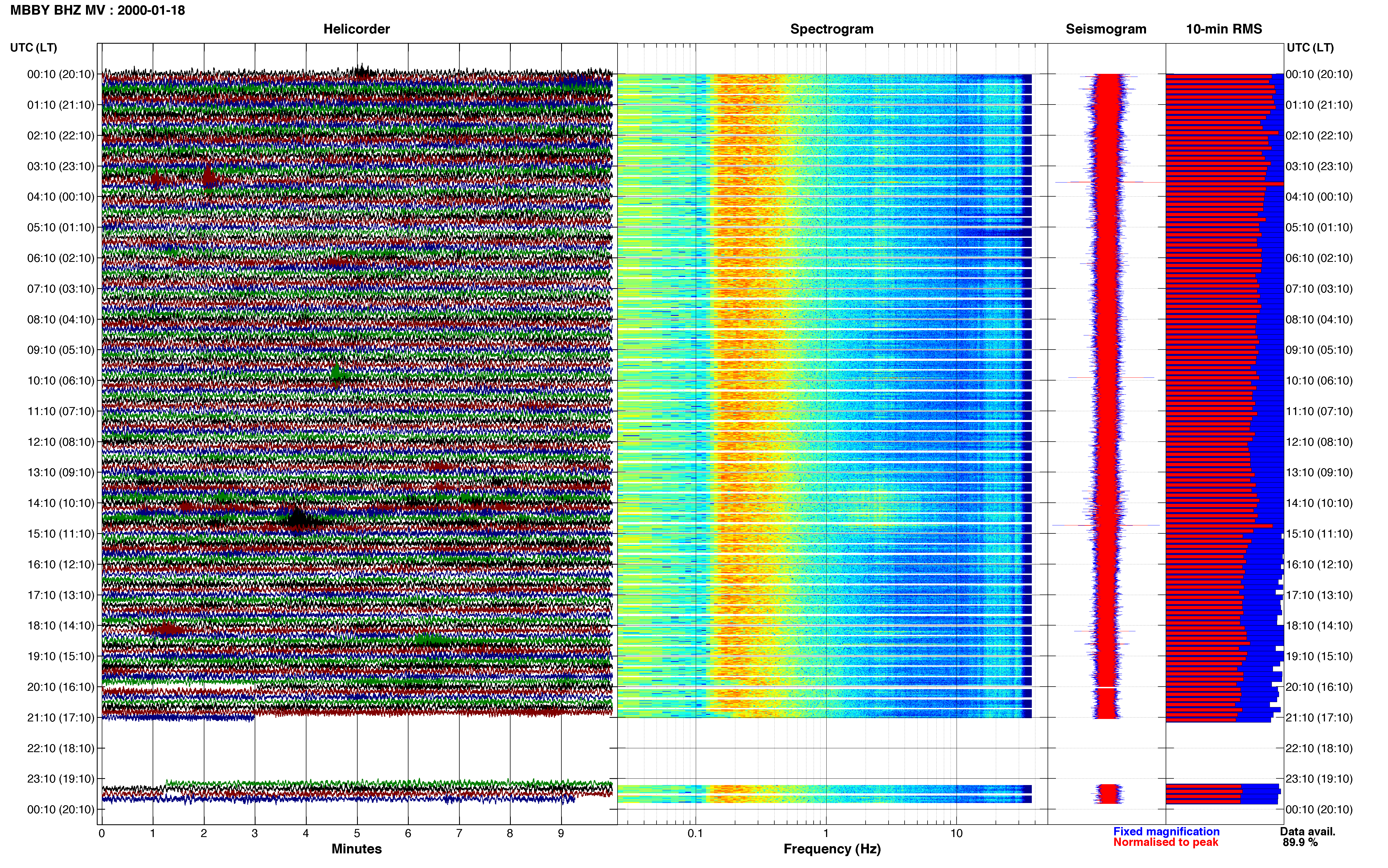The image size is (1388, 868).
Task: Click left time label '22:10 (18:10)'
Action: point(61,748)
